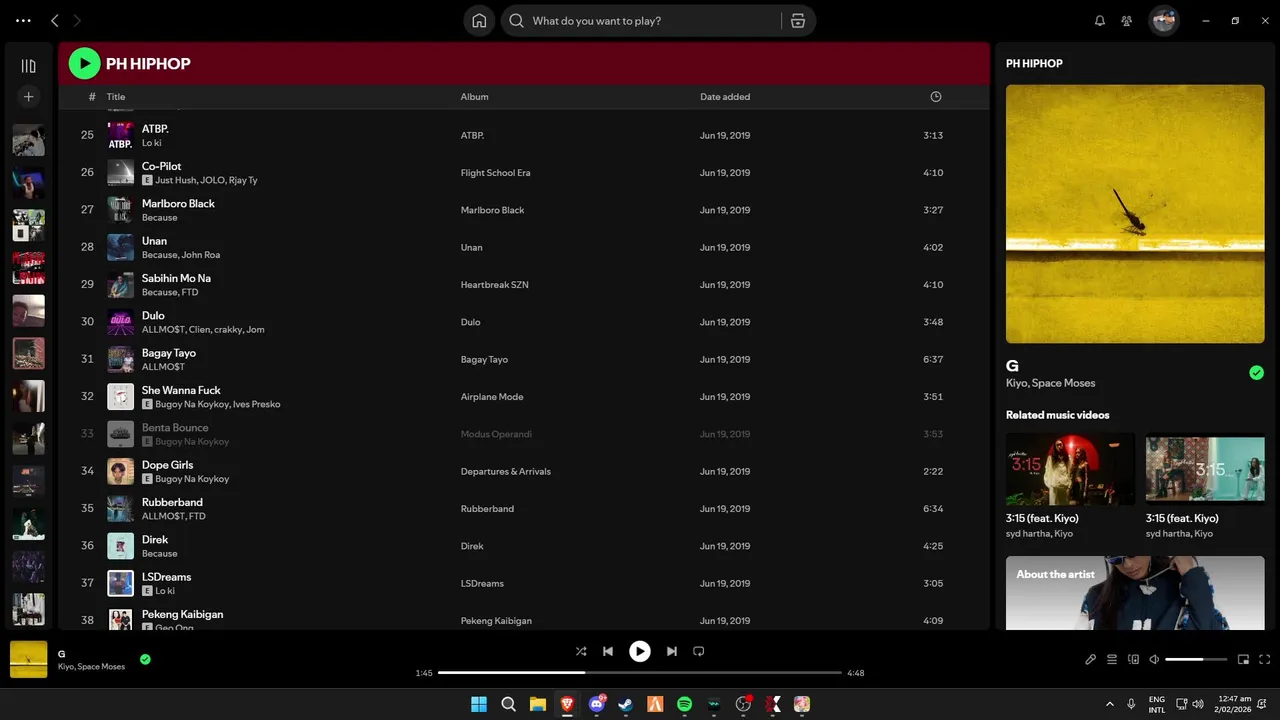Skip to the previous track

point(608,651)
